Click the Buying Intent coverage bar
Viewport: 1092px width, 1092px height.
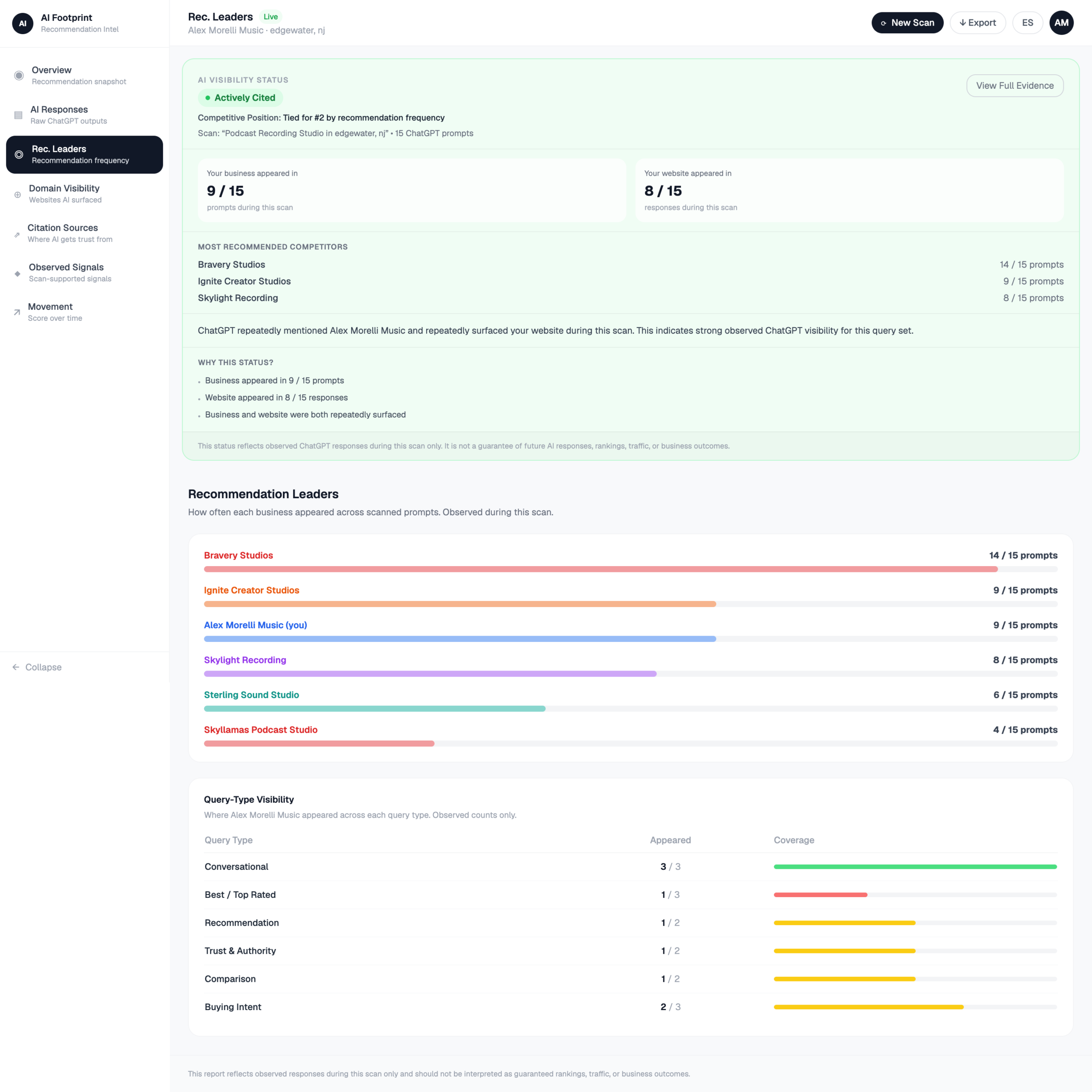(x=915, y=1007)
